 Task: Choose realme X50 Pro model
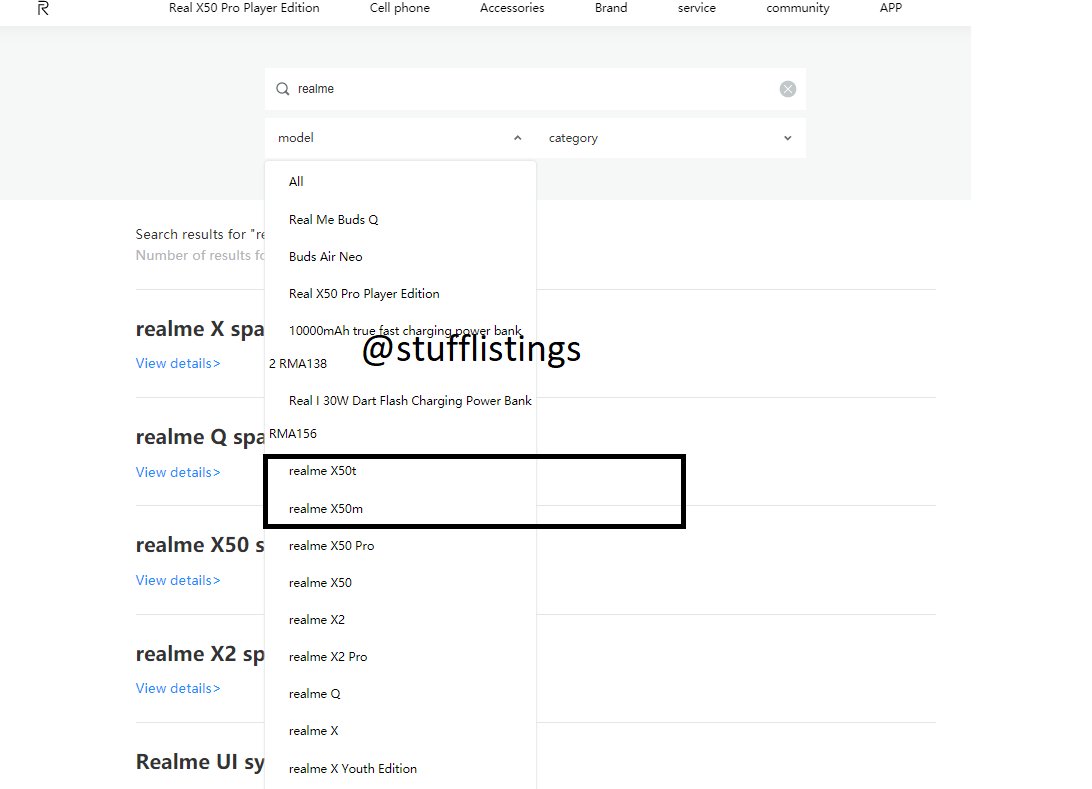pyautogui.click(x=332, y=546)
